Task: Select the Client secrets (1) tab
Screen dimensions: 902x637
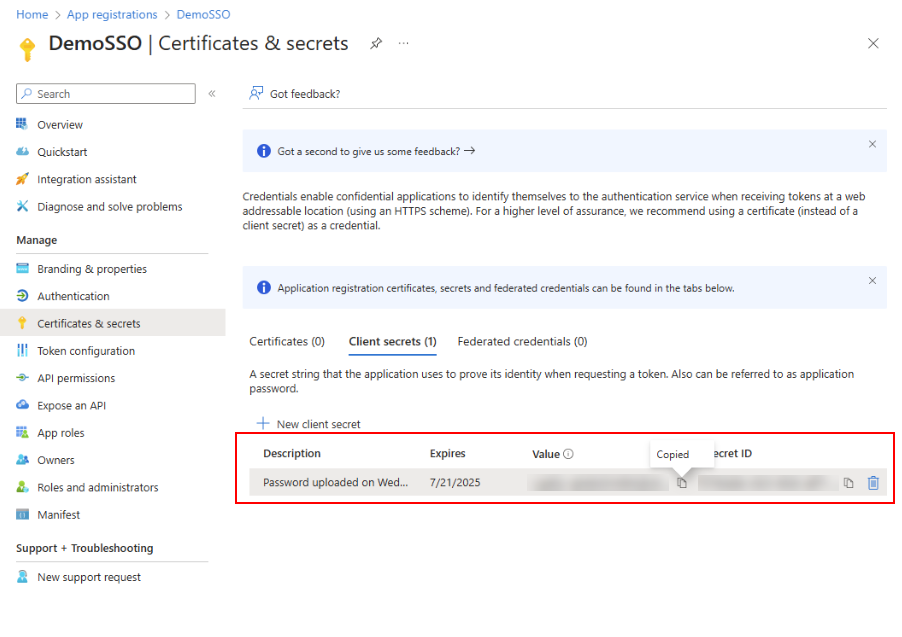Action: point(392,342)
